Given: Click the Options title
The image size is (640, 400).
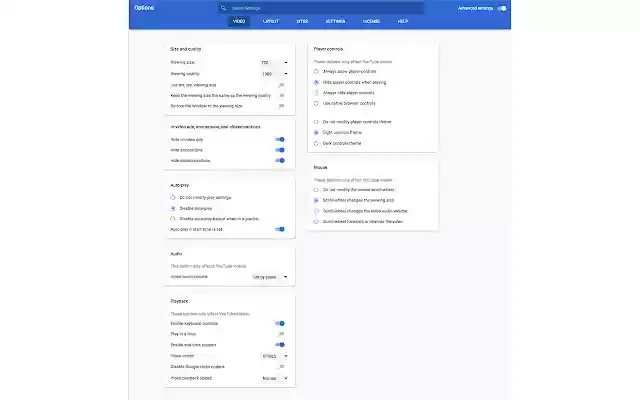Looking at the screenshot, I should [144, 8].
